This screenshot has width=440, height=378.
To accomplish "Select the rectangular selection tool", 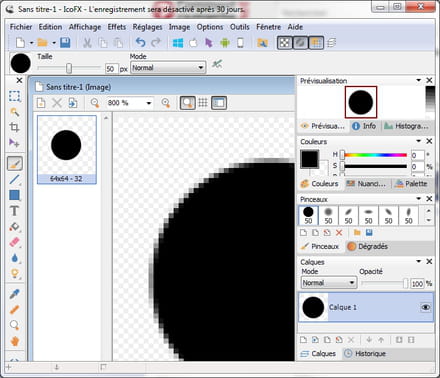I will pyautogui.click(x=14, y=96).
